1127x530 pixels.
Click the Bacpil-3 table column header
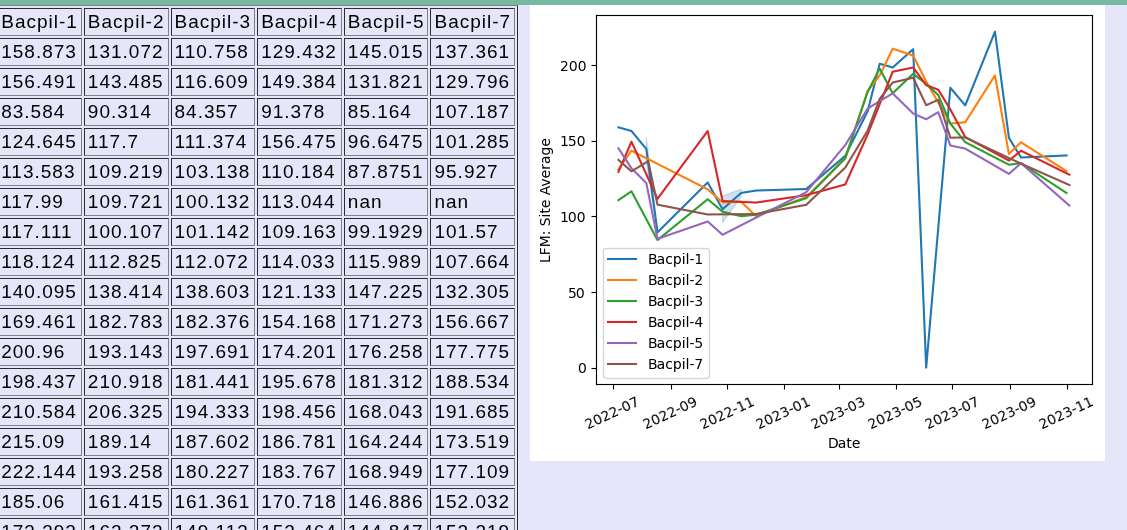pos(213,22)
